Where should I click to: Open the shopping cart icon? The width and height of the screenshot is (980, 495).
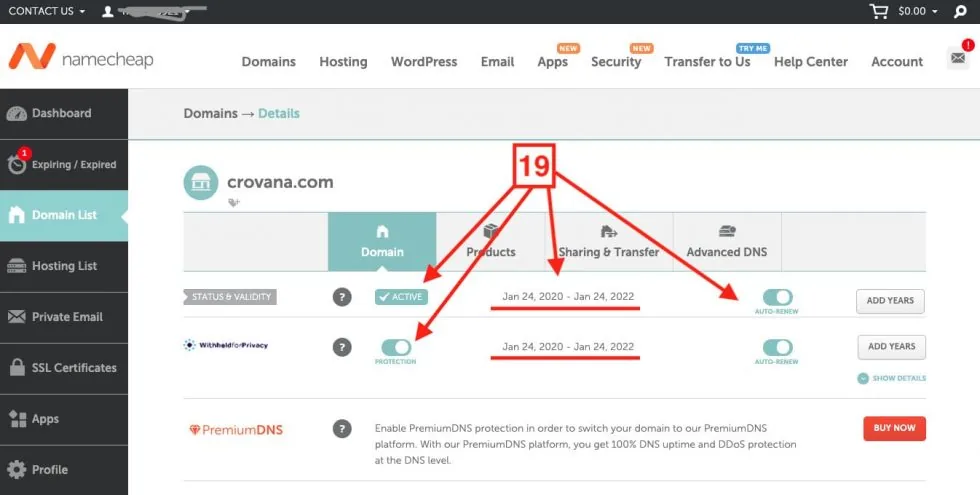click(879, 11)
